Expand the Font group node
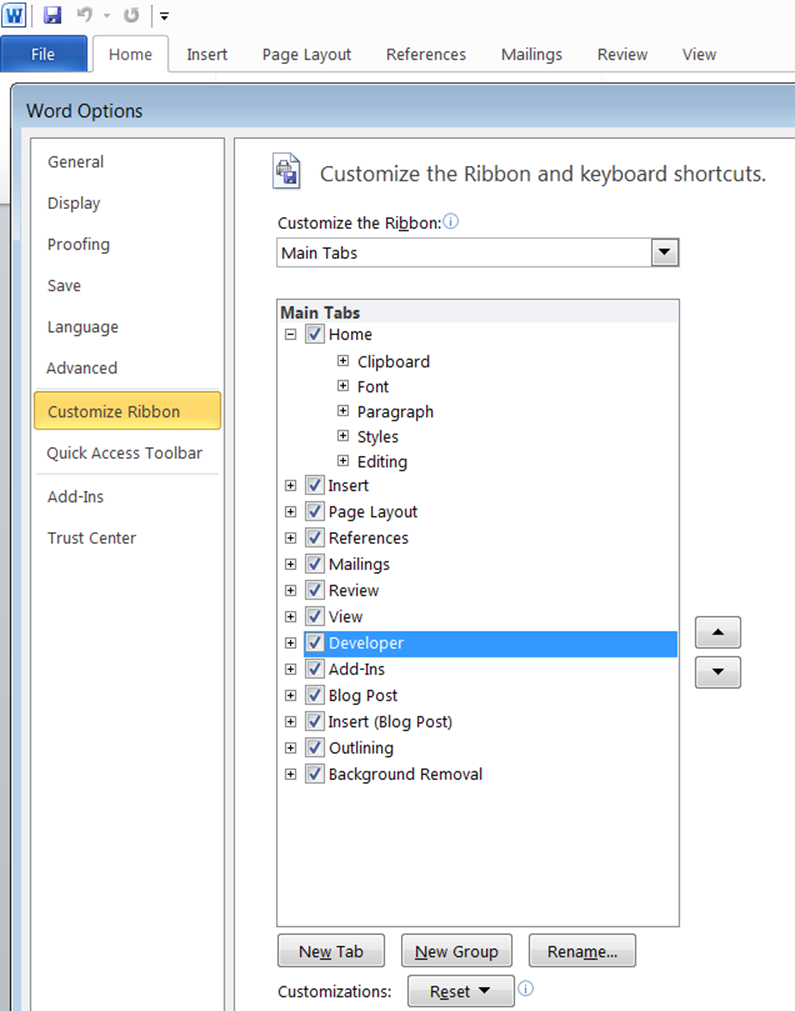Viewport: 795px width, 1011px height. pos(343,386)
